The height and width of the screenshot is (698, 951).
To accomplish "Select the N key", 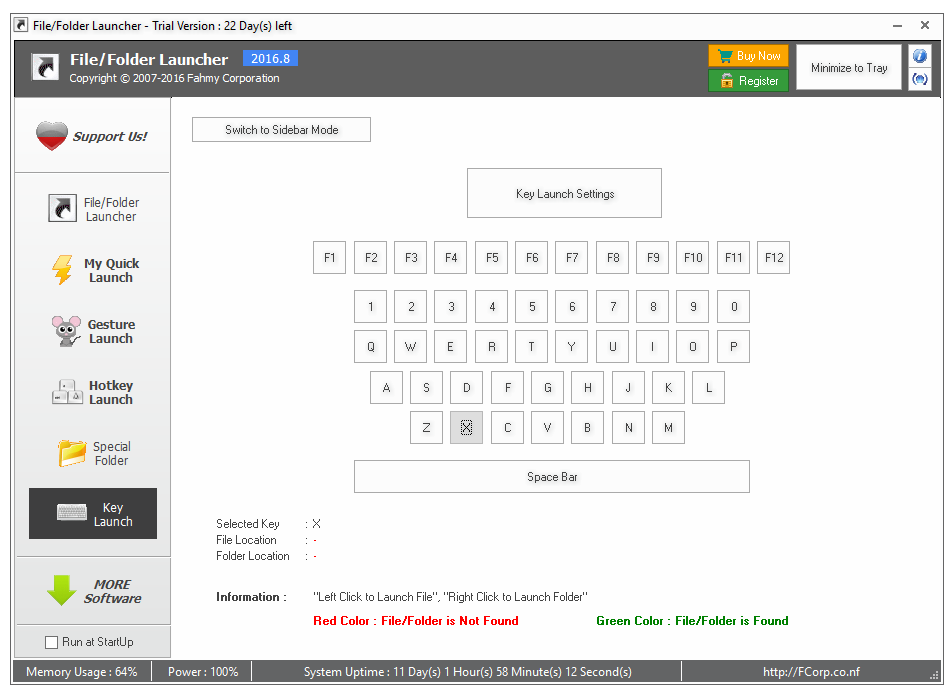I will click(x=628, y=428).
